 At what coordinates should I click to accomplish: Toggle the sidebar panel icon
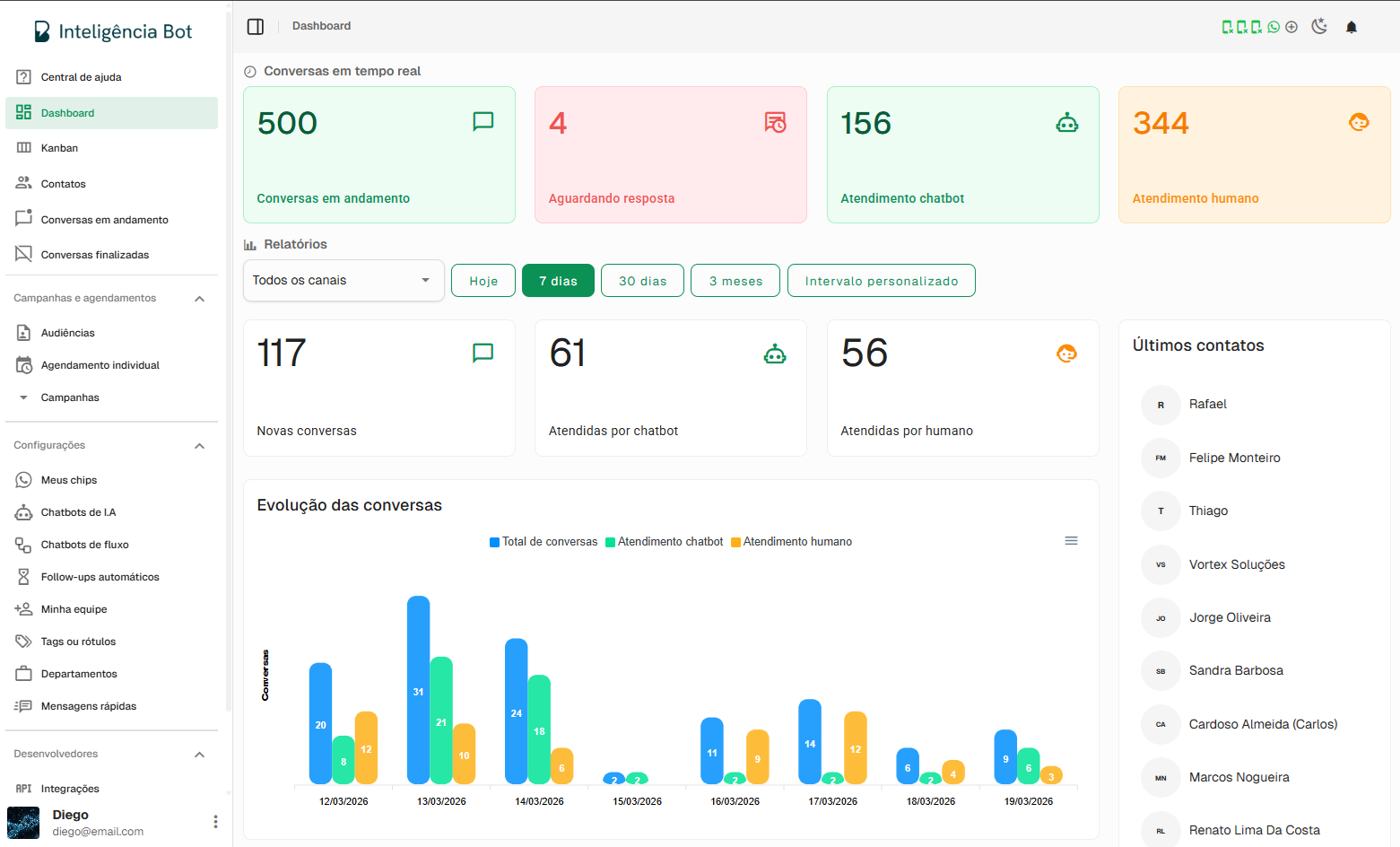click(256, 27)
